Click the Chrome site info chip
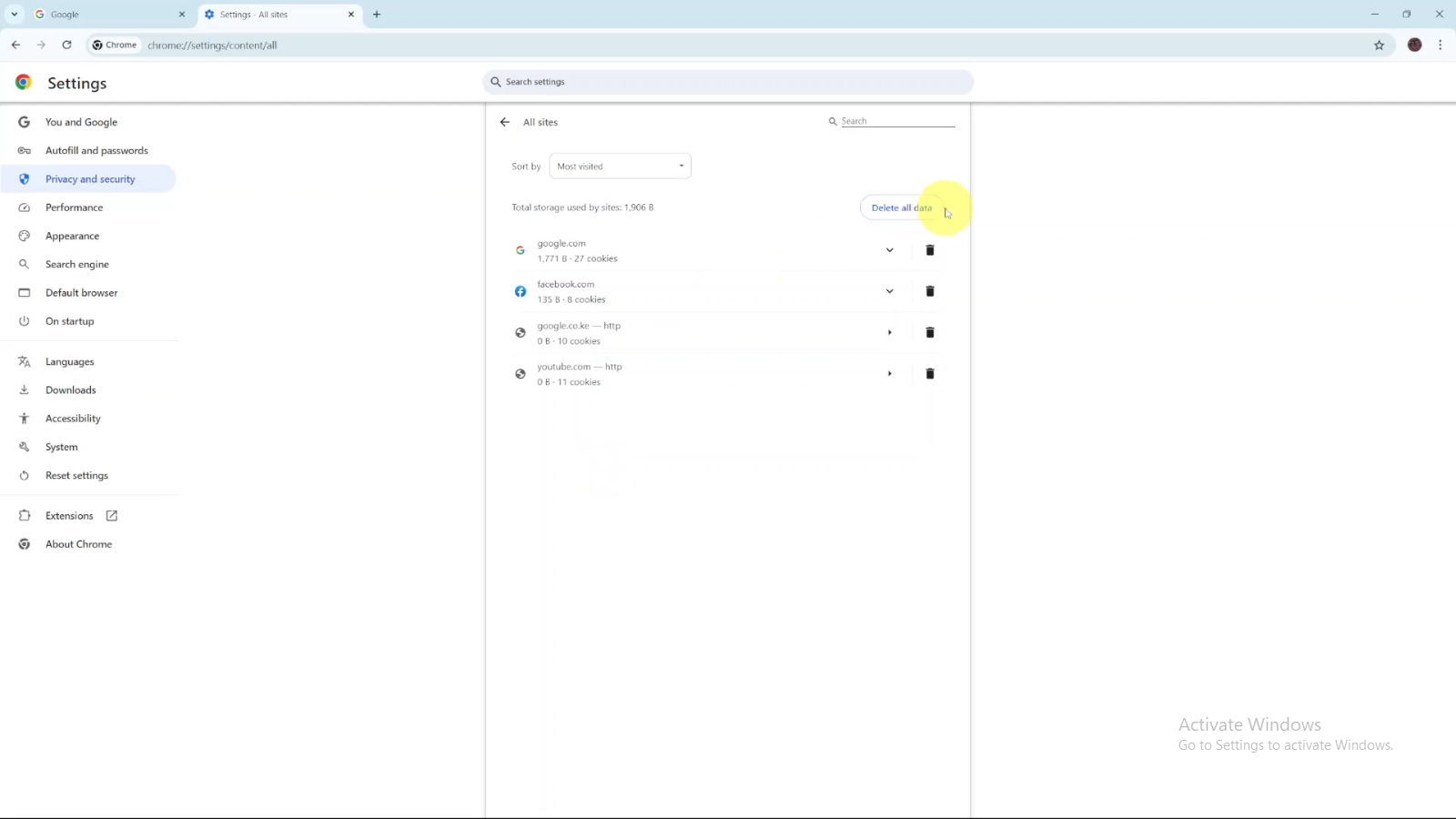The height and width of the screenshot is (819, 1456). (115, 45)
